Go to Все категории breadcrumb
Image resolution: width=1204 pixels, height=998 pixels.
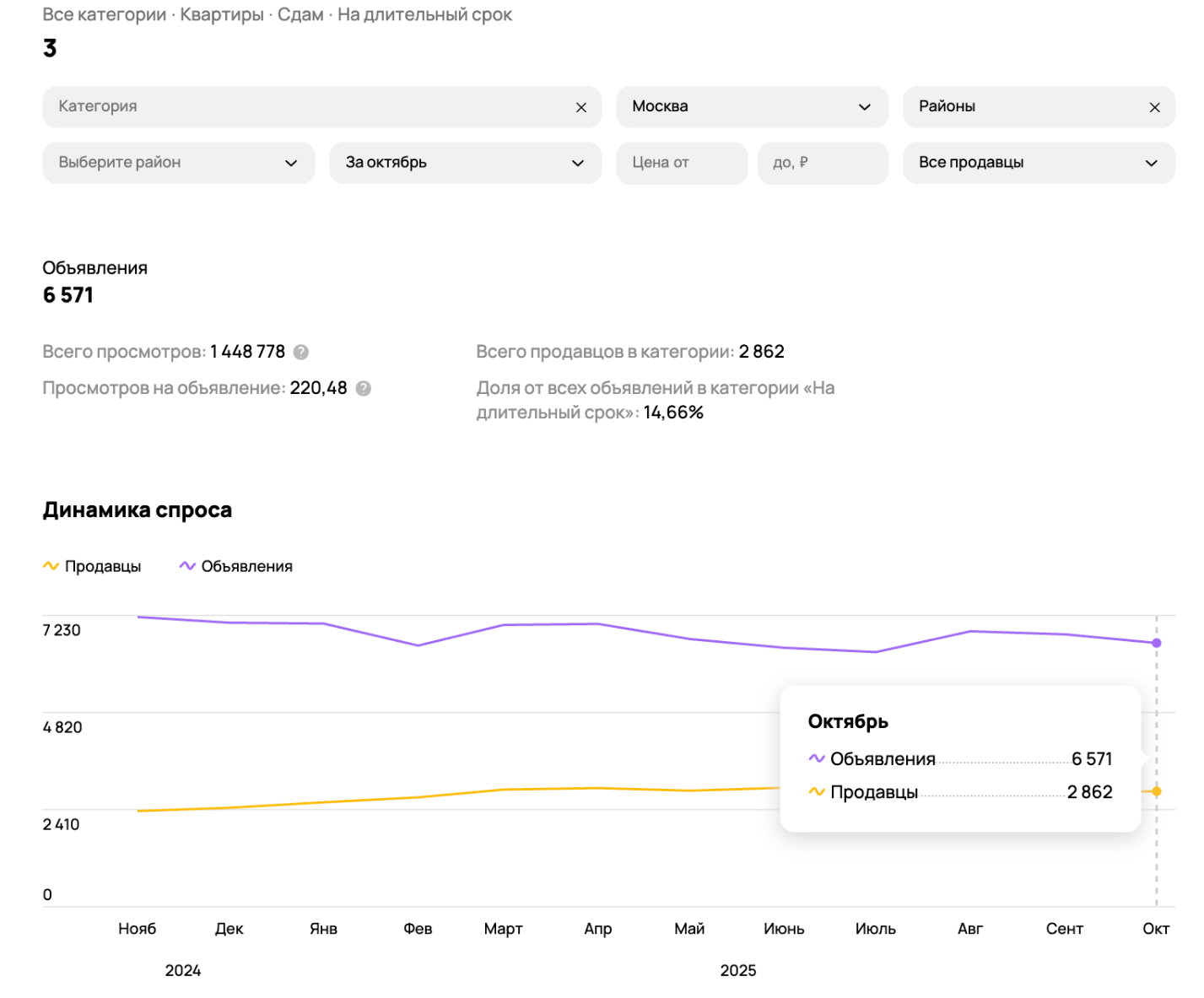[105, 15]
